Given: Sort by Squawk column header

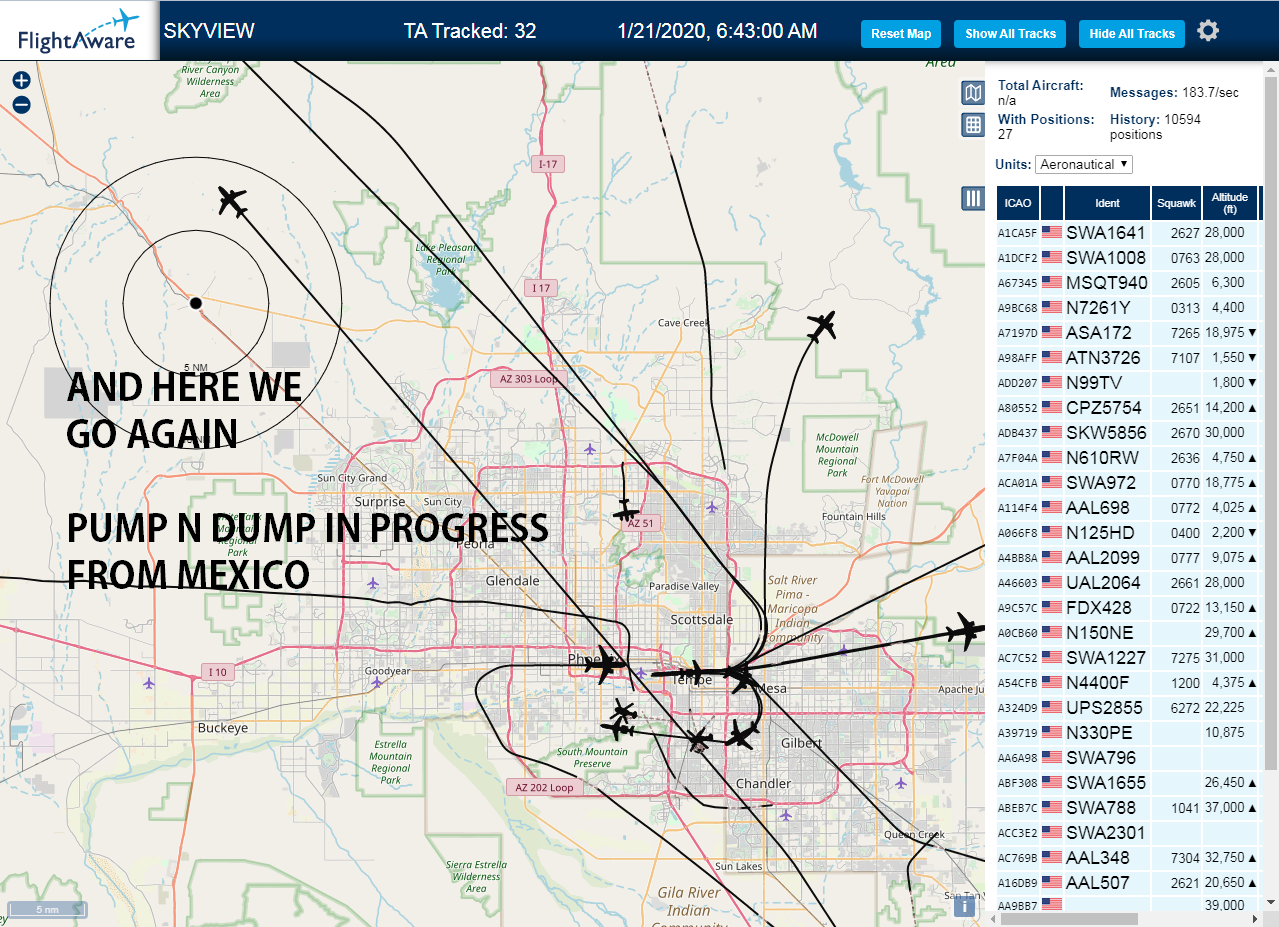Looking at the screenshot, I should click(x=1176, y=203).
